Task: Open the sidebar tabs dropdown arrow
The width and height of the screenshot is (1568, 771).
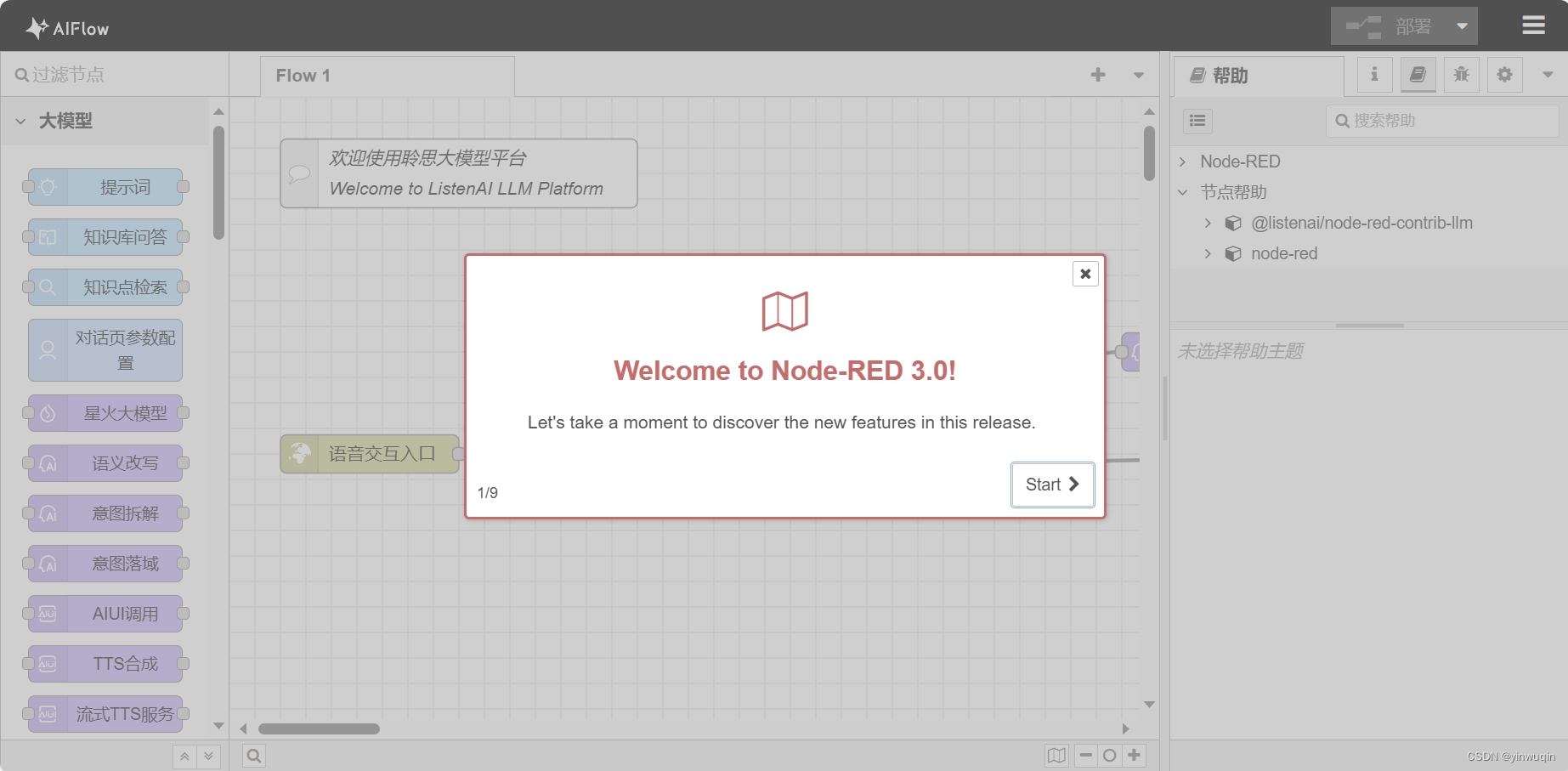Action: pos(1548,75)
